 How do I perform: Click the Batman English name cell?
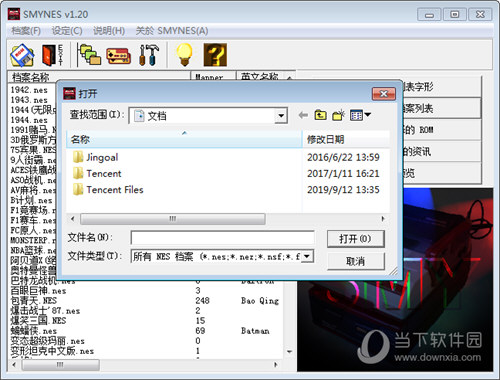[255, 331]
